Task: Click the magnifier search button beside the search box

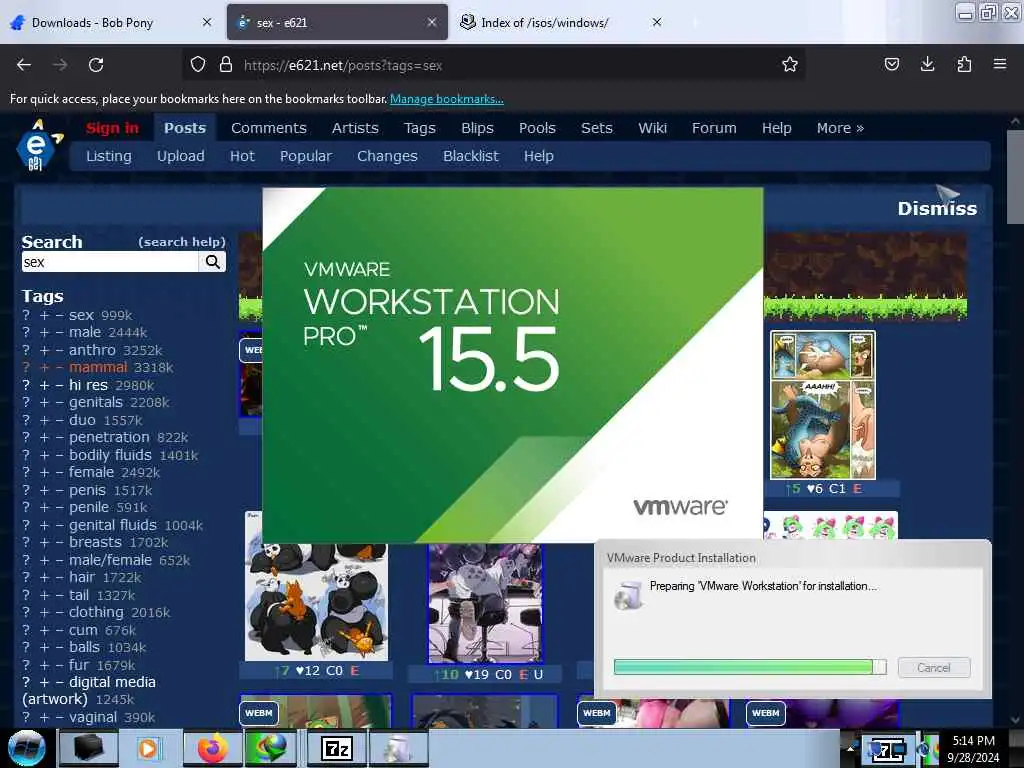Action: (213, 262)
